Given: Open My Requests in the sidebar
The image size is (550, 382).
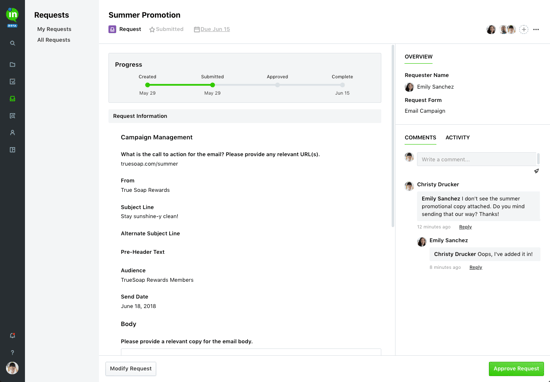Looking at the screenshot, I should (x=54, y=29).
